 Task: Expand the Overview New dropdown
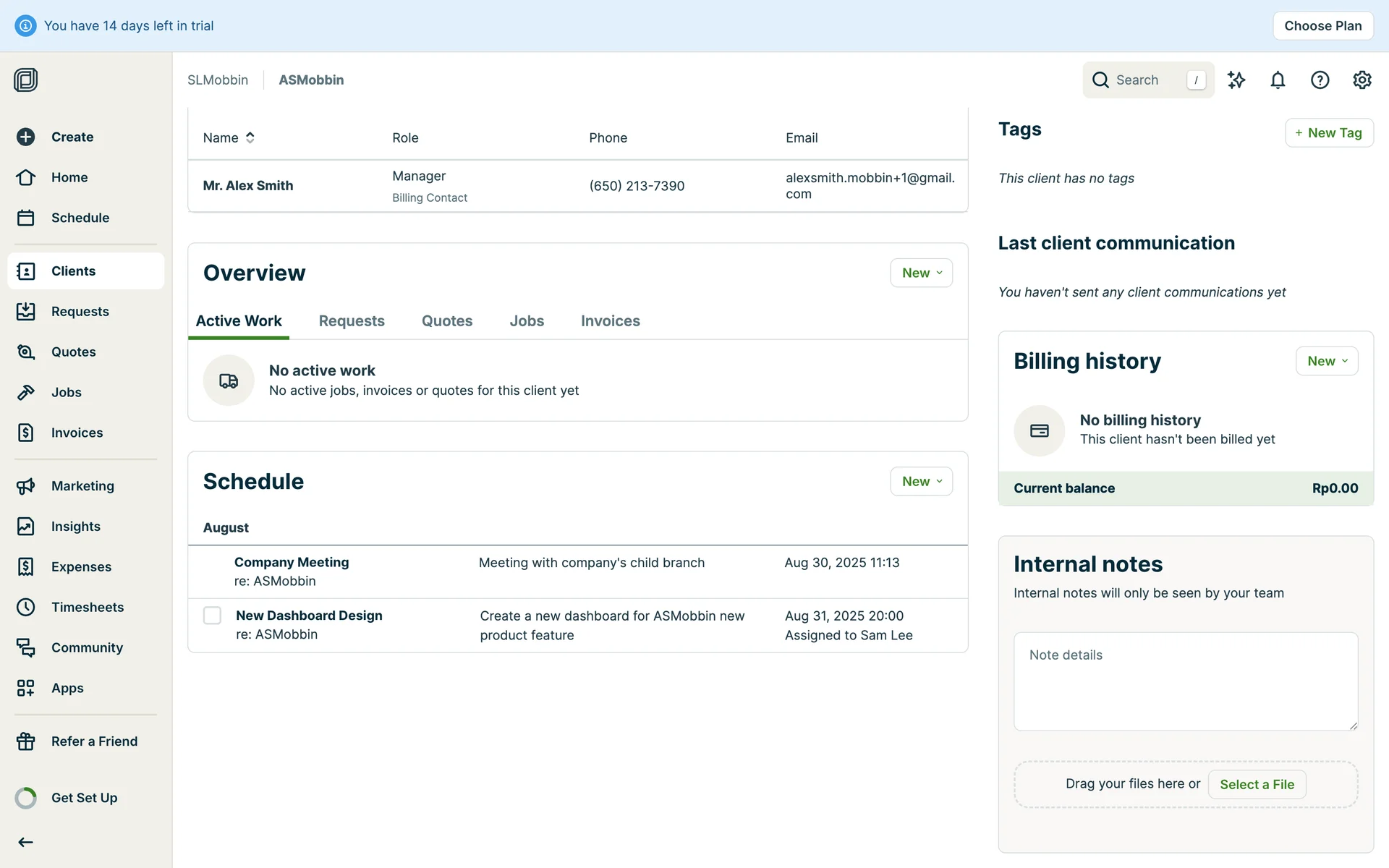pyautogui.click(x=921, y=273)
